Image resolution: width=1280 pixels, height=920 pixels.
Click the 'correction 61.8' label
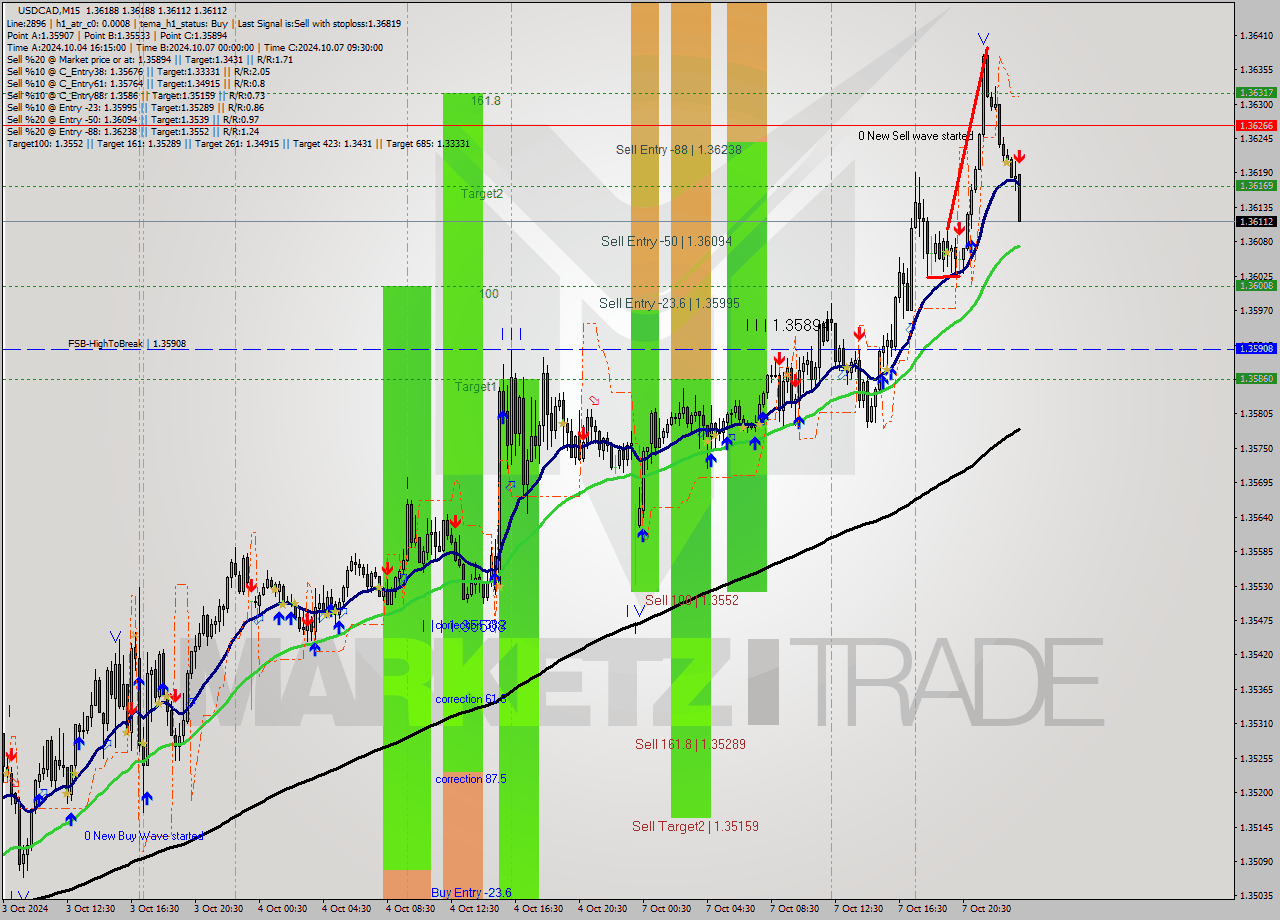(x=471, y=699)
